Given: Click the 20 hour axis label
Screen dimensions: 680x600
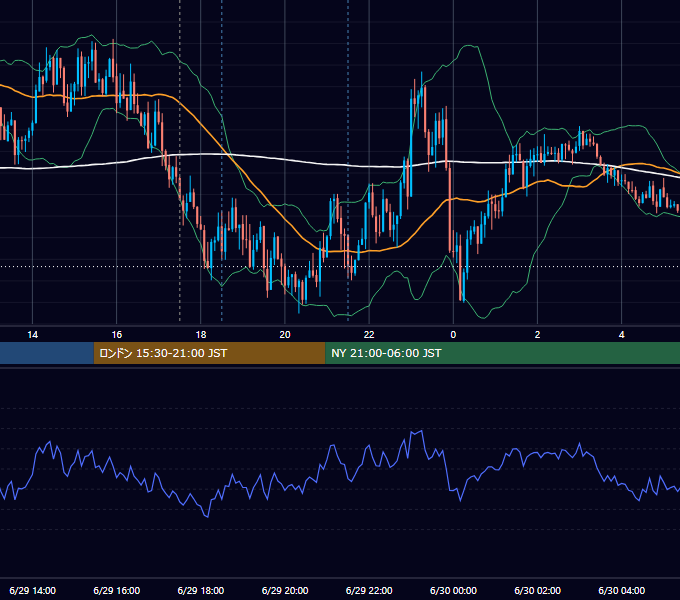Looking at the screenshot, I should tap(285, 335).
